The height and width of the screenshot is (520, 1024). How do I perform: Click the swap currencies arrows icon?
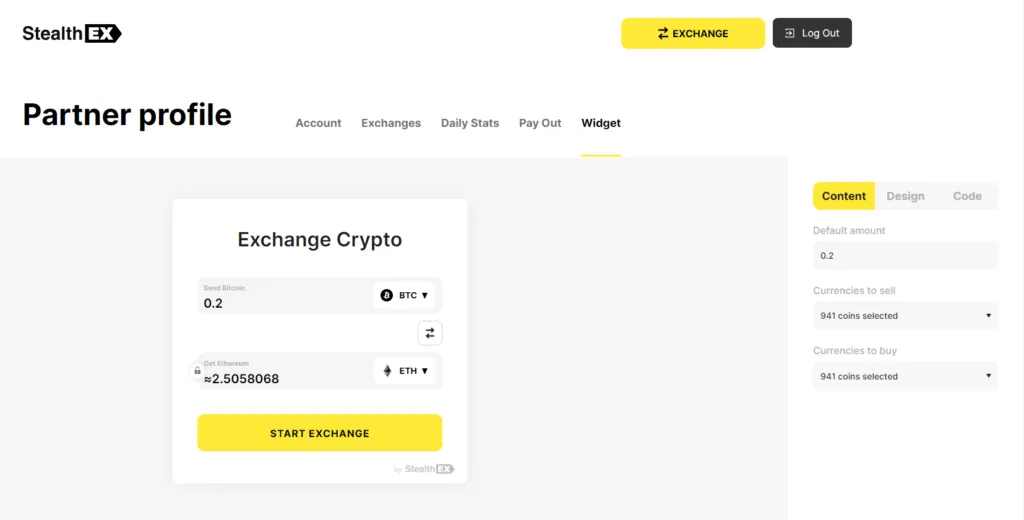pyautogui.click(x=430, y=333)
